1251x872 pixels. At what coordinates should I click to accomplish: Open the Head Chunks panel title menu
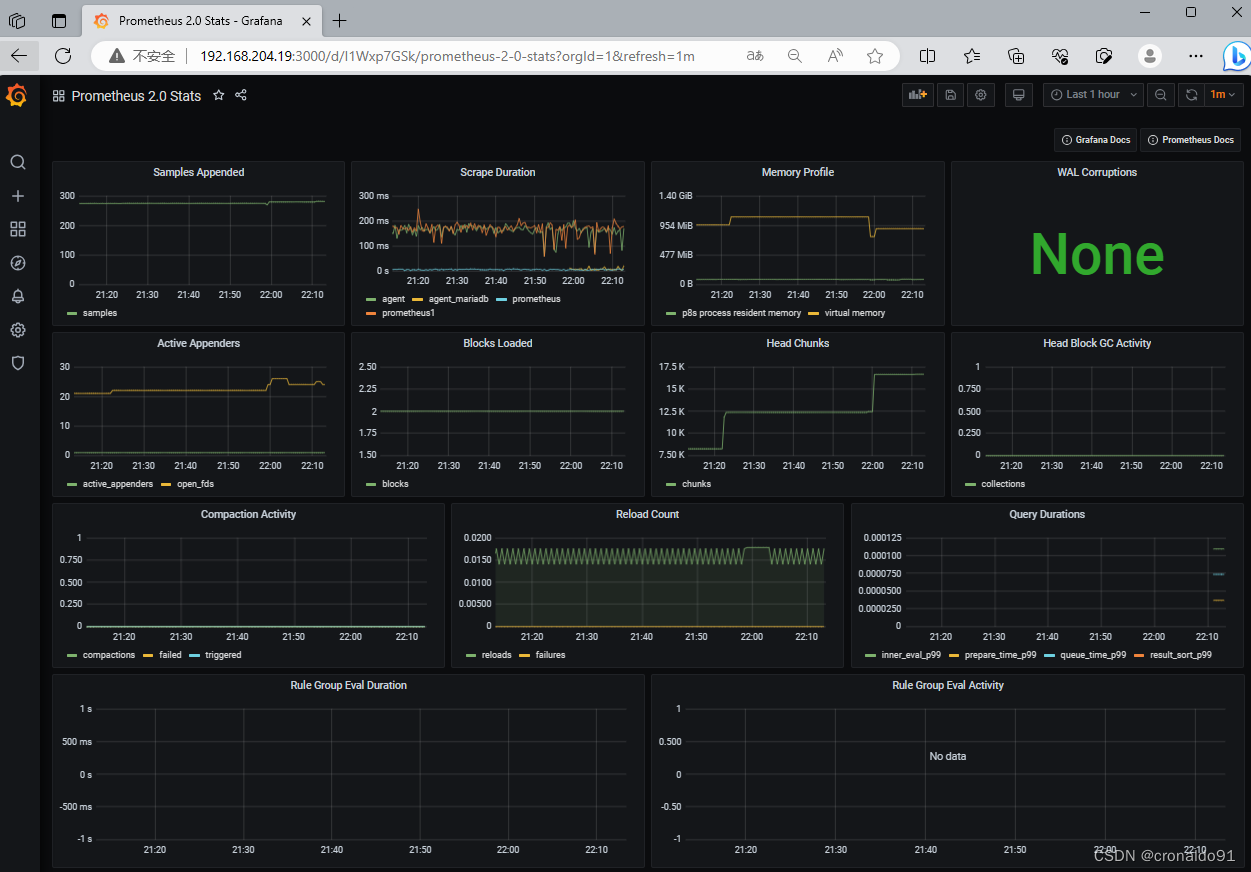pyautogui.click(x=797, y=343)
